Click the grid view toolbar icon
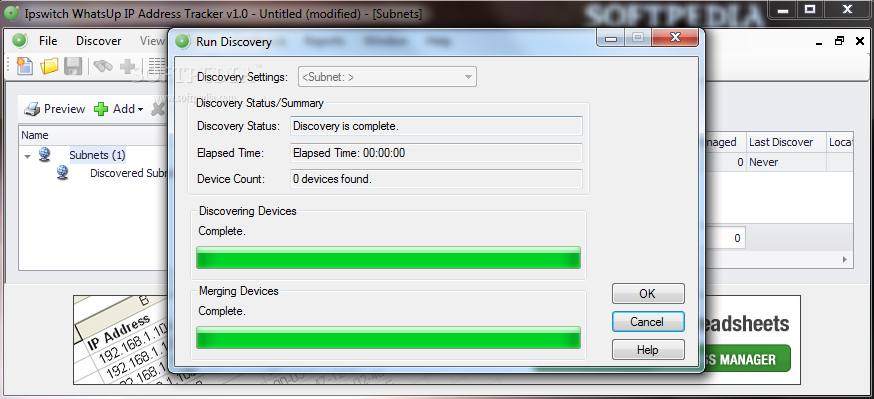Viewport: 874px width, 399px height. [157, 66]
